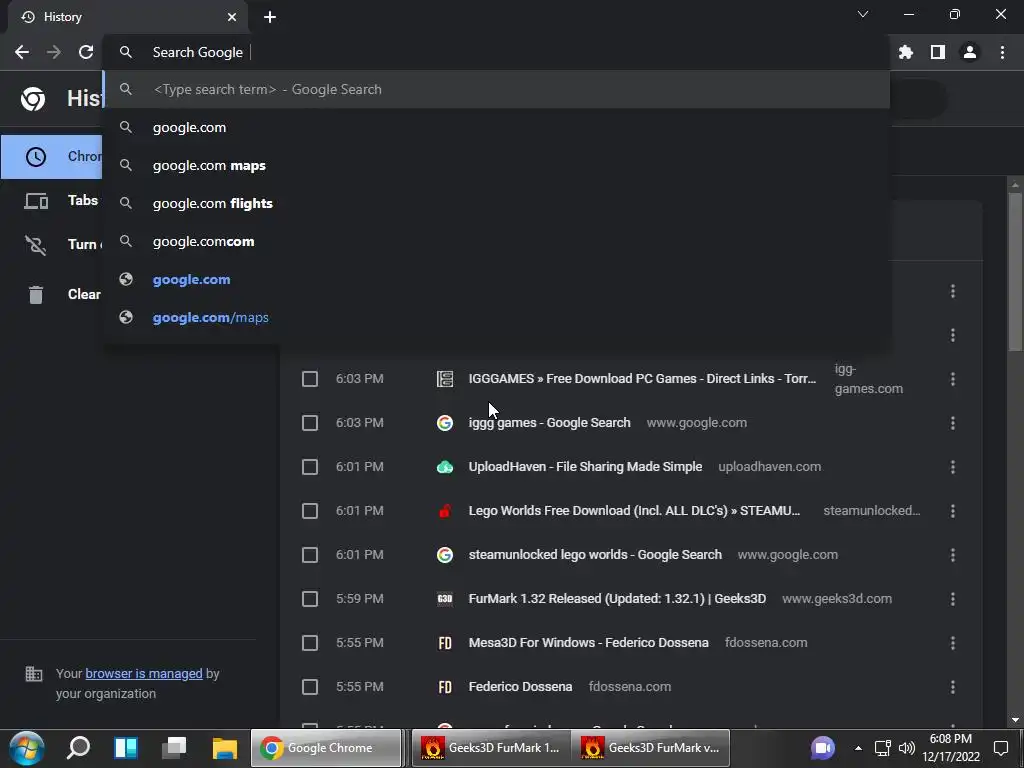Open more actions for steamunlocked lego search
This screenshot has width=1024, height=768.
coord(953,555)
